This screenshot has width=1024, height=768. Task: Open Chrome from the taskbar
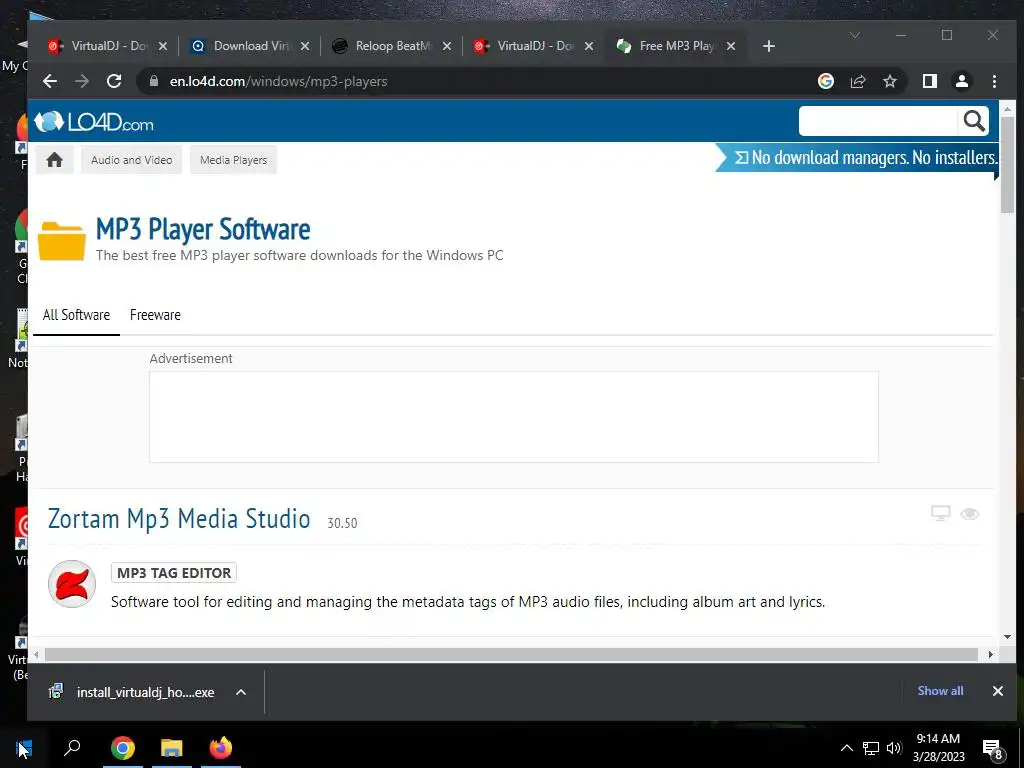(122, 748)
